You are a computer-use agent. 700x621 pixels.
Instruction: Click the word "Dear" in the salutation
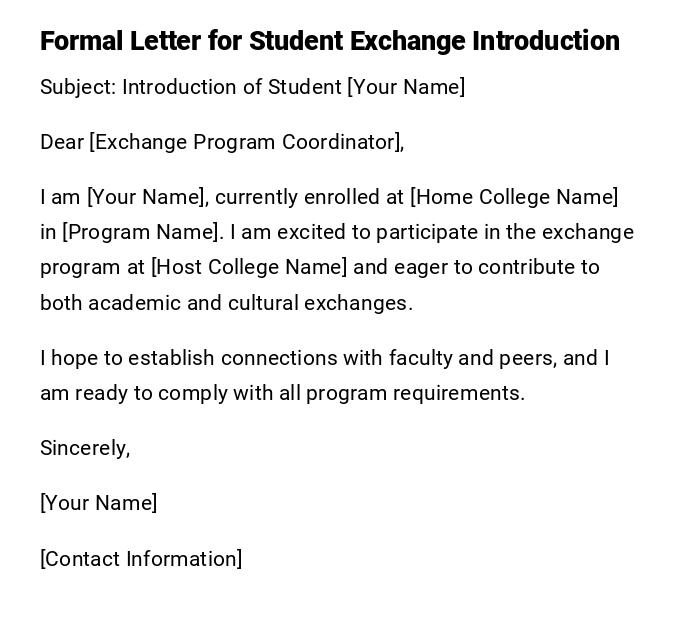point(62,142)
